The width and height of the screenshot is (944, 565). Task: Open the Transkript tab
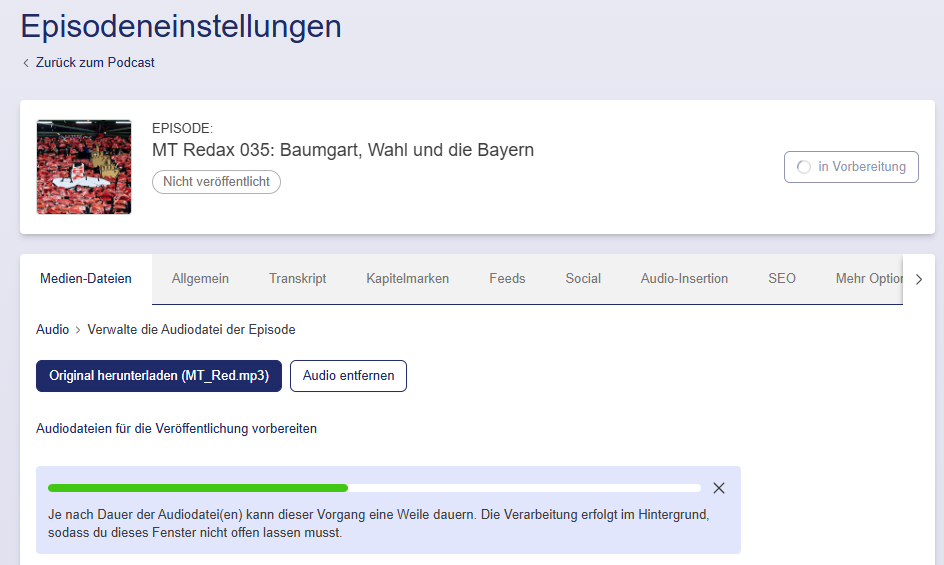pos(297,279)
